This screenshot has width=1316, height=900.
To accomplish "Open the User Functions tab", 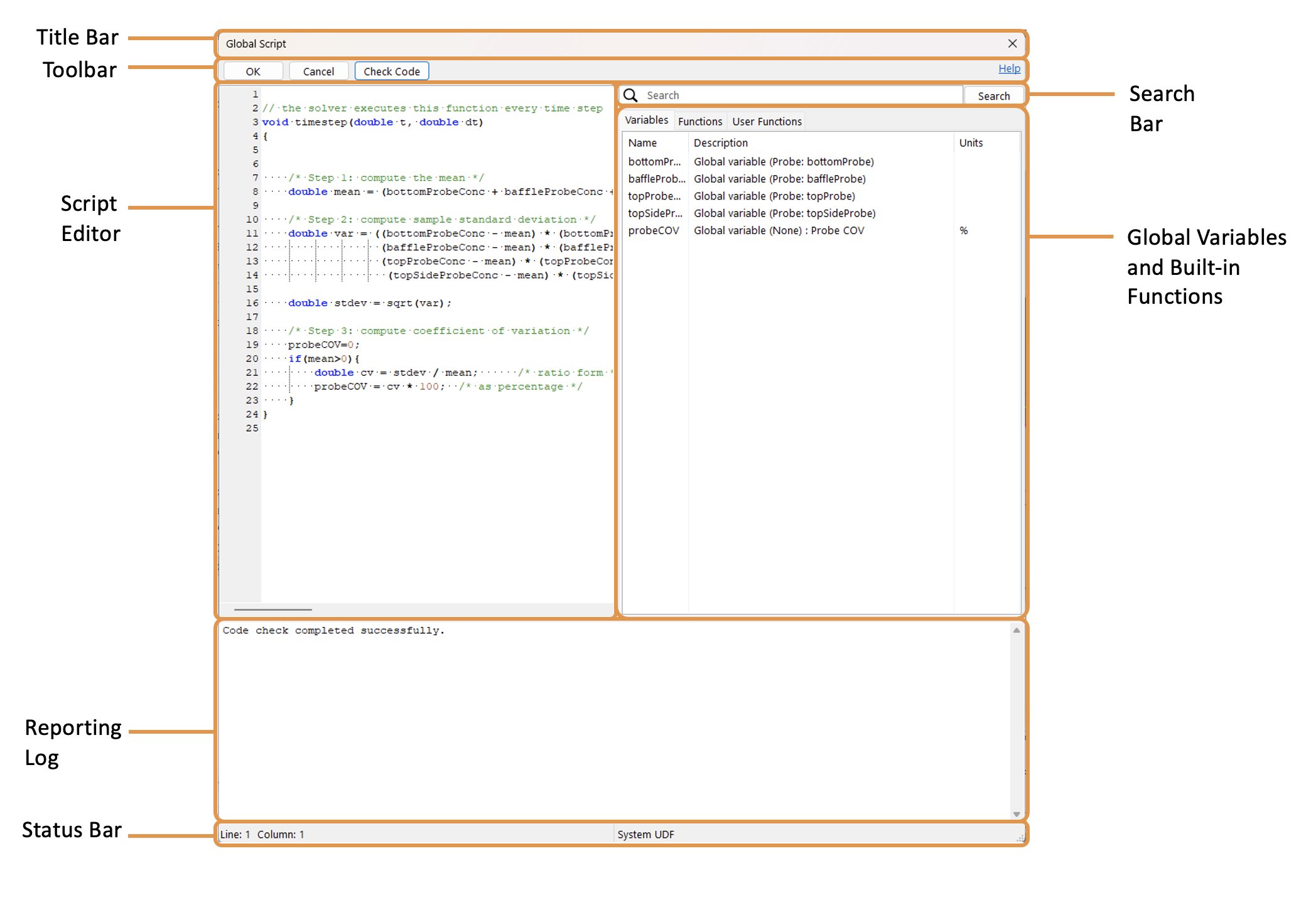I will click(766, 122).
